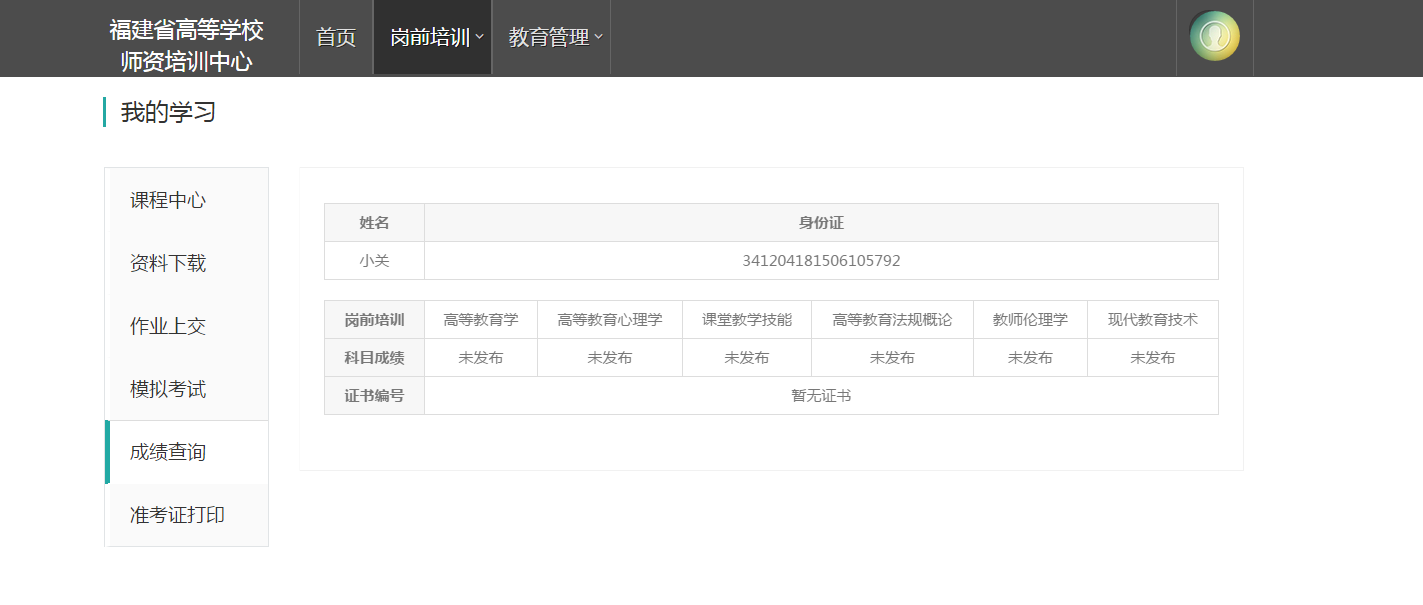
Task: Open 模拟考试 in the sidebar
Action: (168, 389)
